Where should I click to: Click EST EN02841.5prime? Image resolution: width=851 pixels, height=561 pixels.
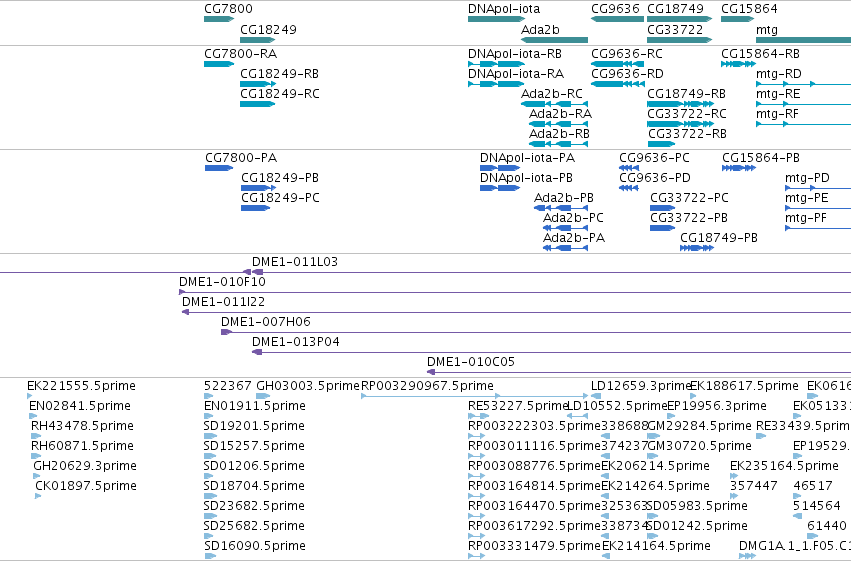click(33, 417)
